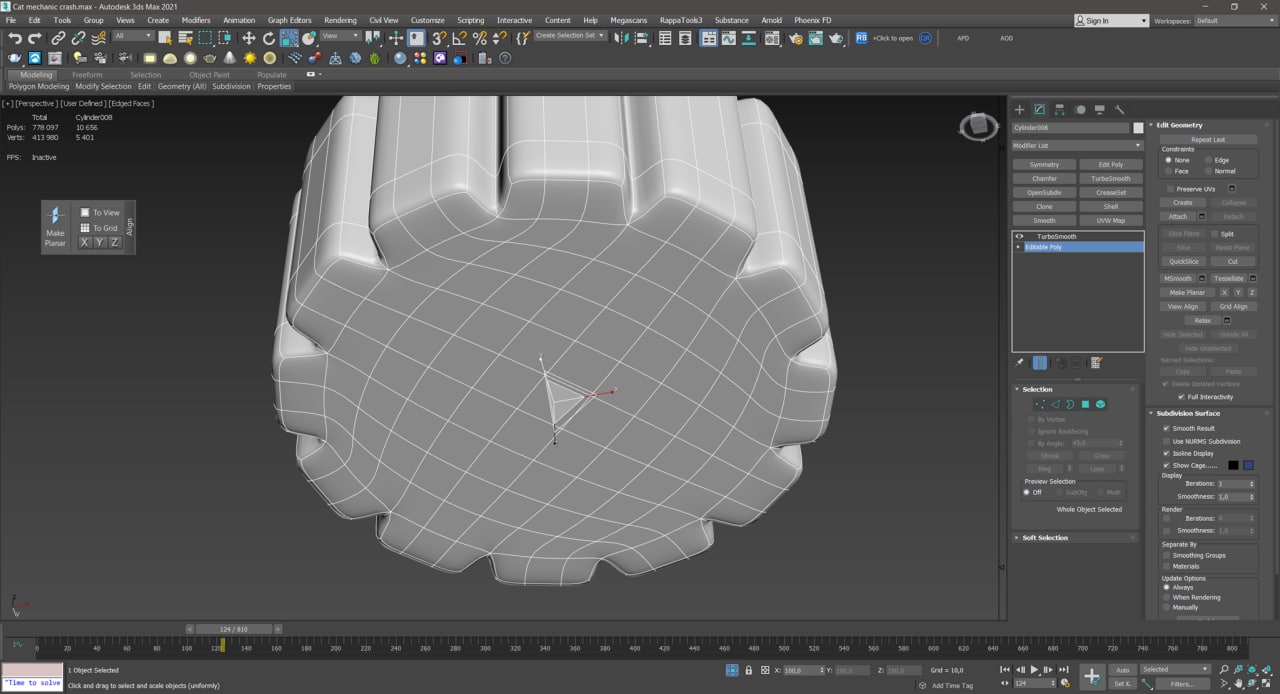Activate the Rotate tool icon
This screenshot has height=694, width=1280.
pos(268,38)
